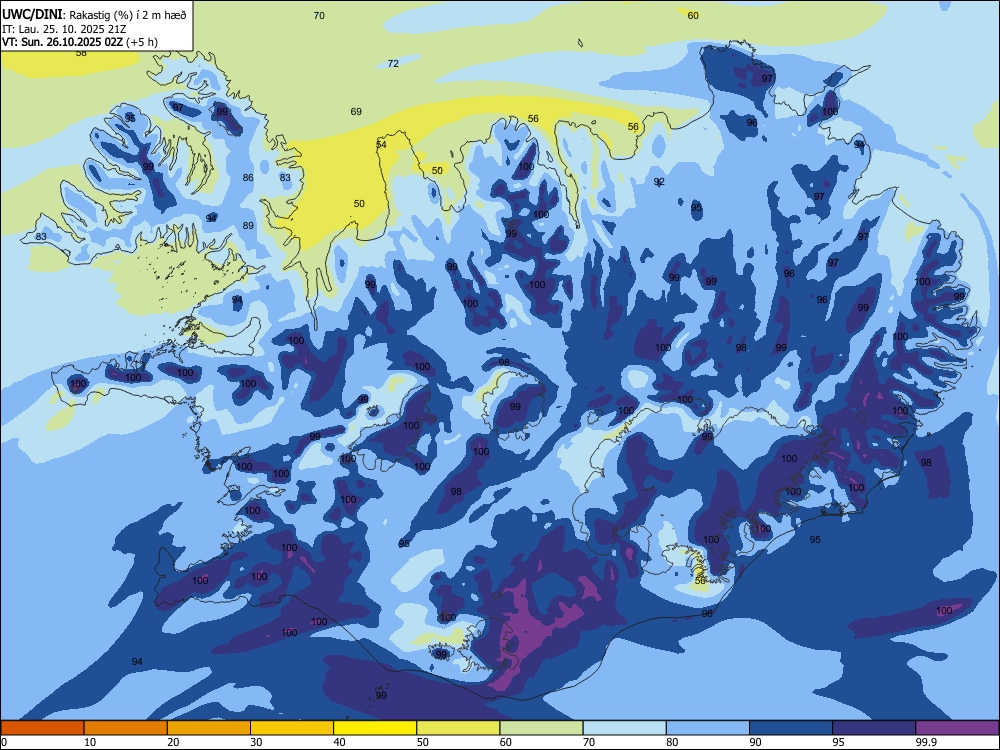Click the map value 60 in the upper right
The width and height of the screenshot is (1000, 750).
coord(693,15)
